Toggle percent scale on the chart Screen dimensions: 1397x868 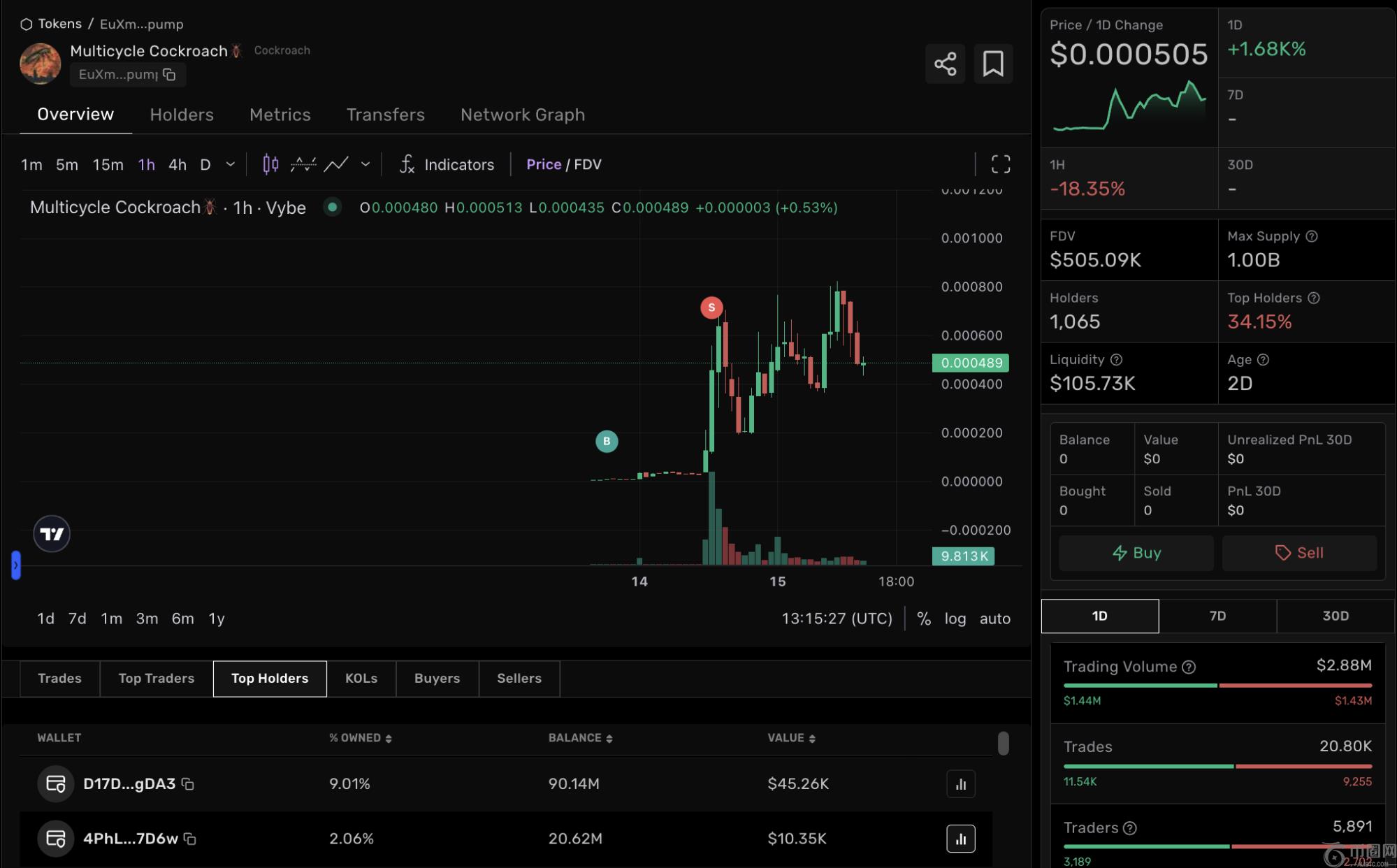point(924,619)
